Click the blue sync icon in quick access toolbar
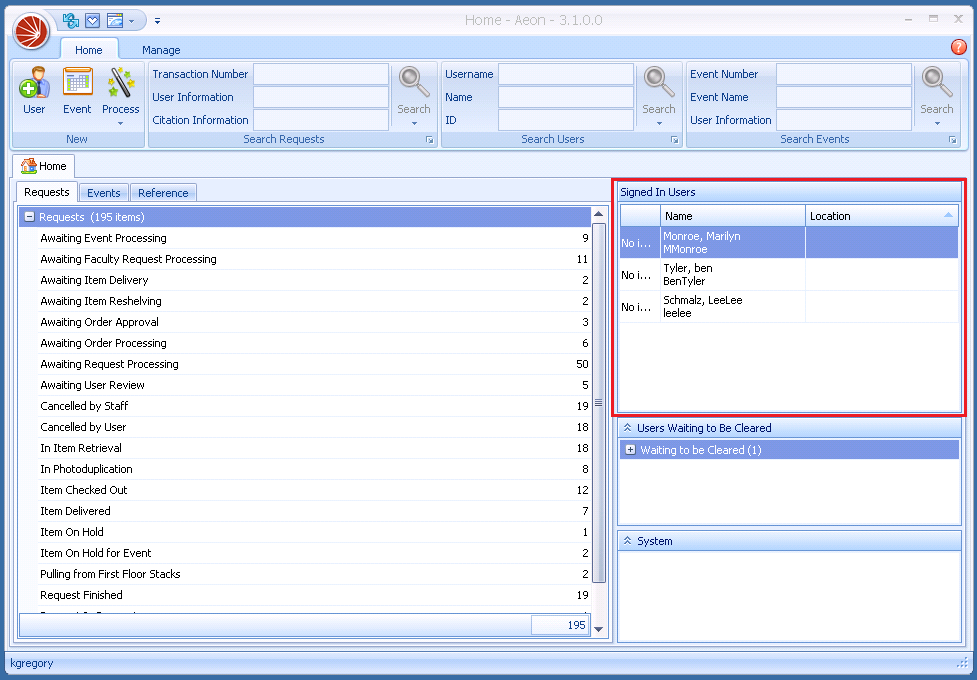Image resolution: width=977 pixels, height=680 pixels. point(69,19)
